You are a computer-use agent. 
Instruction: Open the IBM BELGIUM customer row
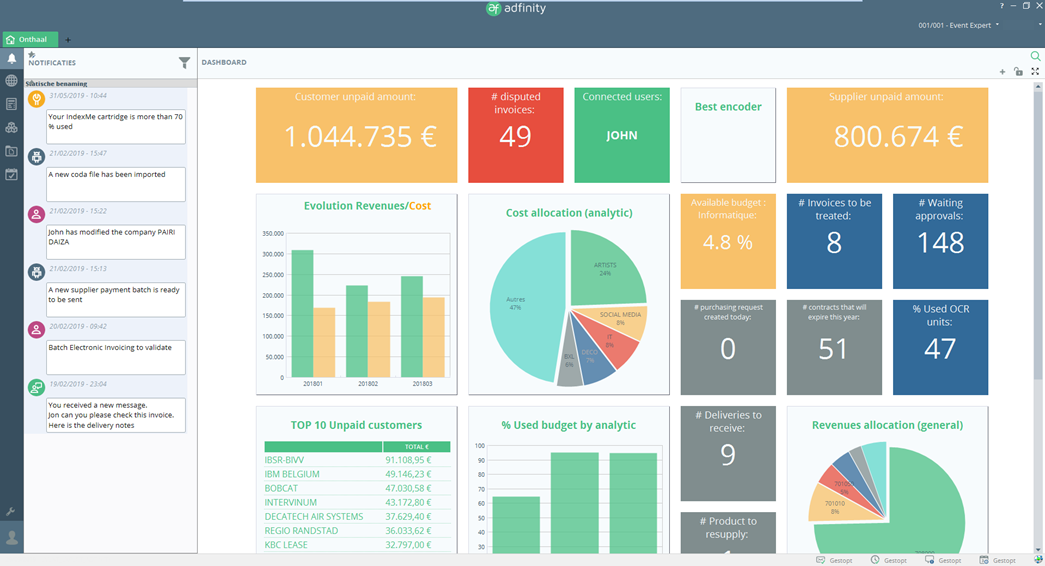click(292, 474)
